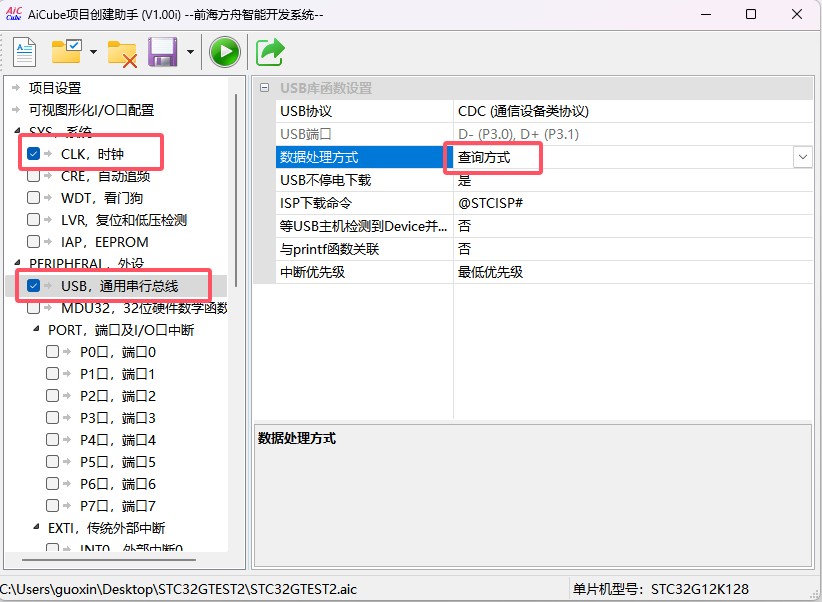Collapse the SYS system tree node
The image size is (822, 602).
pos(17,131)
